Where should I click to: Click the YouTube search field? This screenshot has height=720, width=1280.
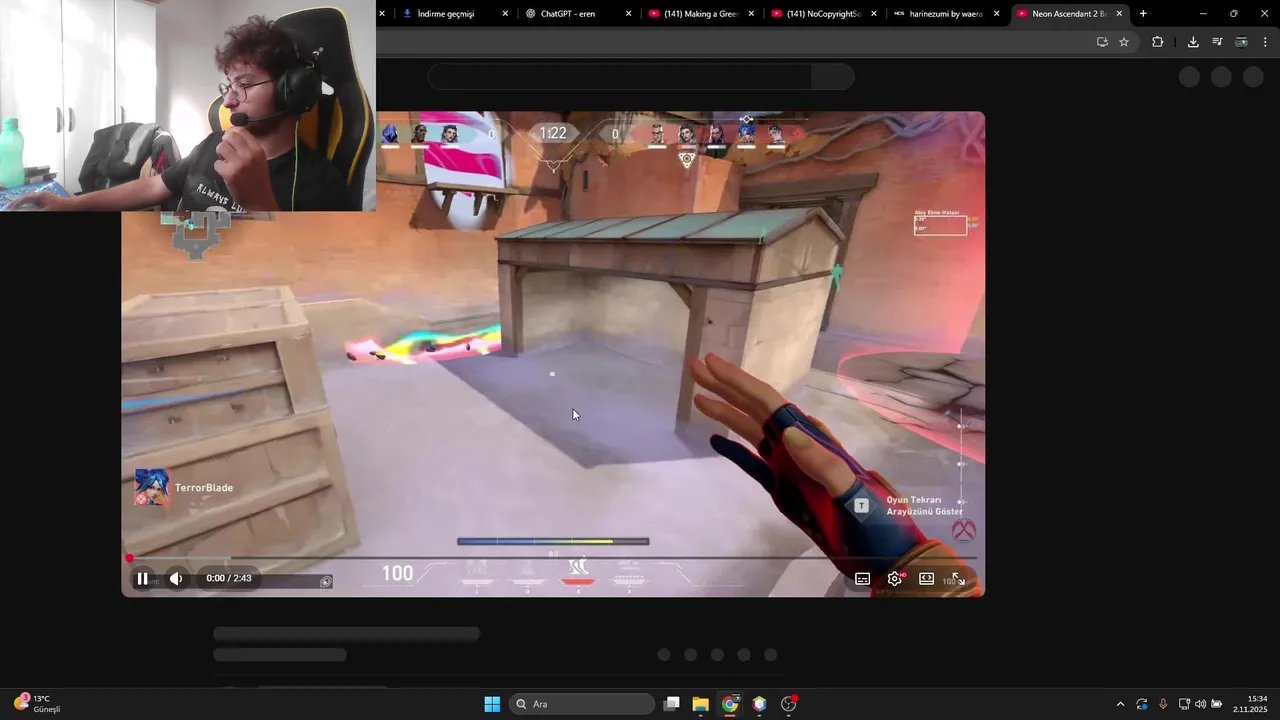pos(620,77)
